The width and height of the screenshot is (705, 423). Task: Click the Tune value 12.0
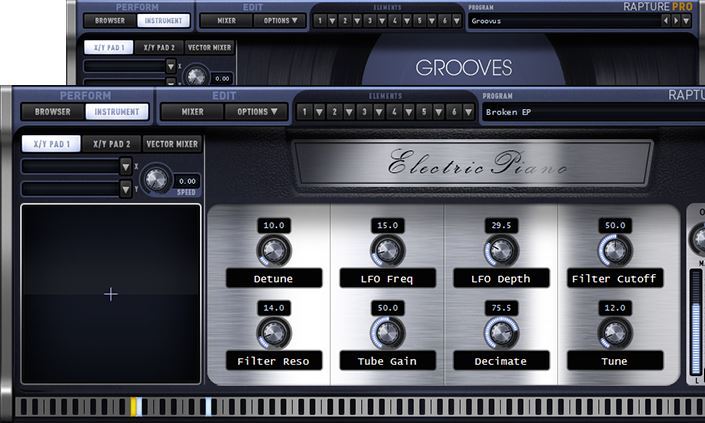point(615,308)
